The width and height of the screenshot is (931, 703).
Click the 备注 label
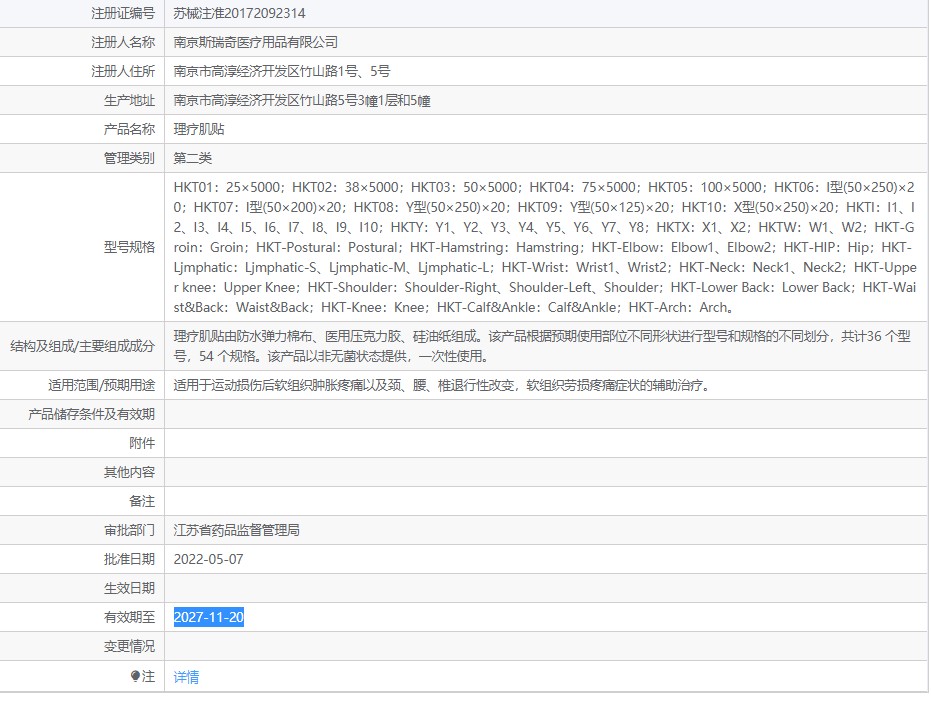(142, 501)
